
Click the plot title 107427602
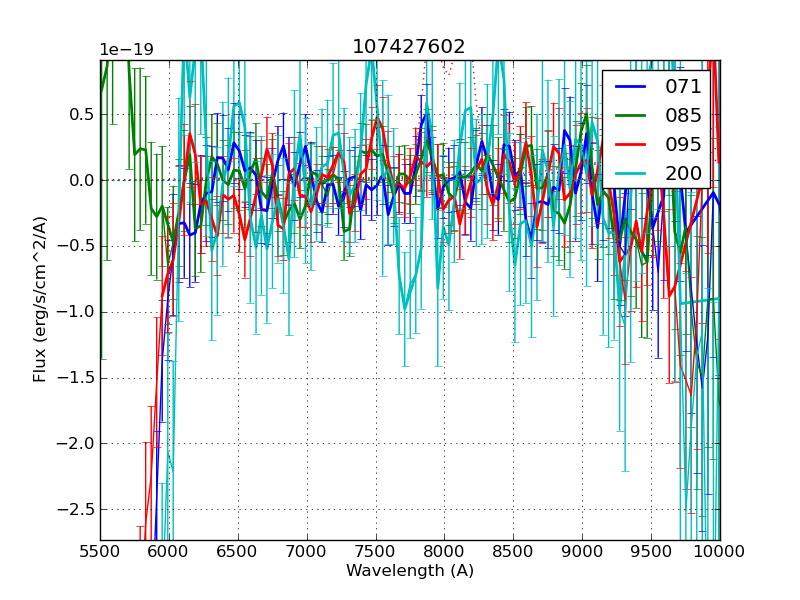409,47
